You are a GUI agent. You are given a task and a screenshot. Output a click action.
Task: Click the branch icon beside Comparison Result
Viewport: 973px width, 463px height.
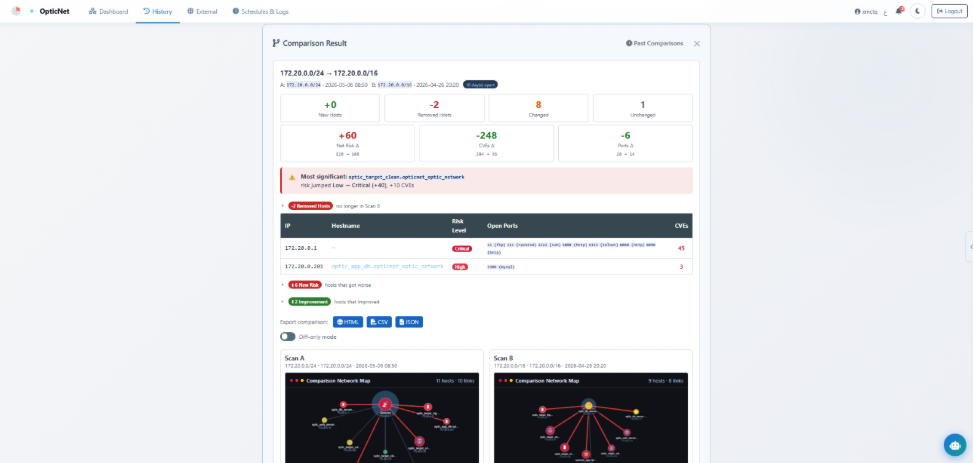pyautogui.click(x=276, y=43)
